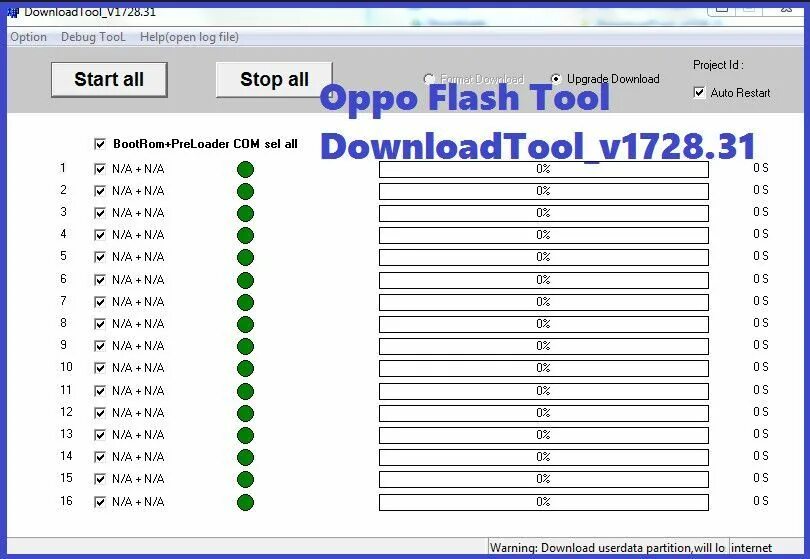This screenshot has width=810, height=559.
Task: Click the internet status bar entry
Action: click(752, 548)
